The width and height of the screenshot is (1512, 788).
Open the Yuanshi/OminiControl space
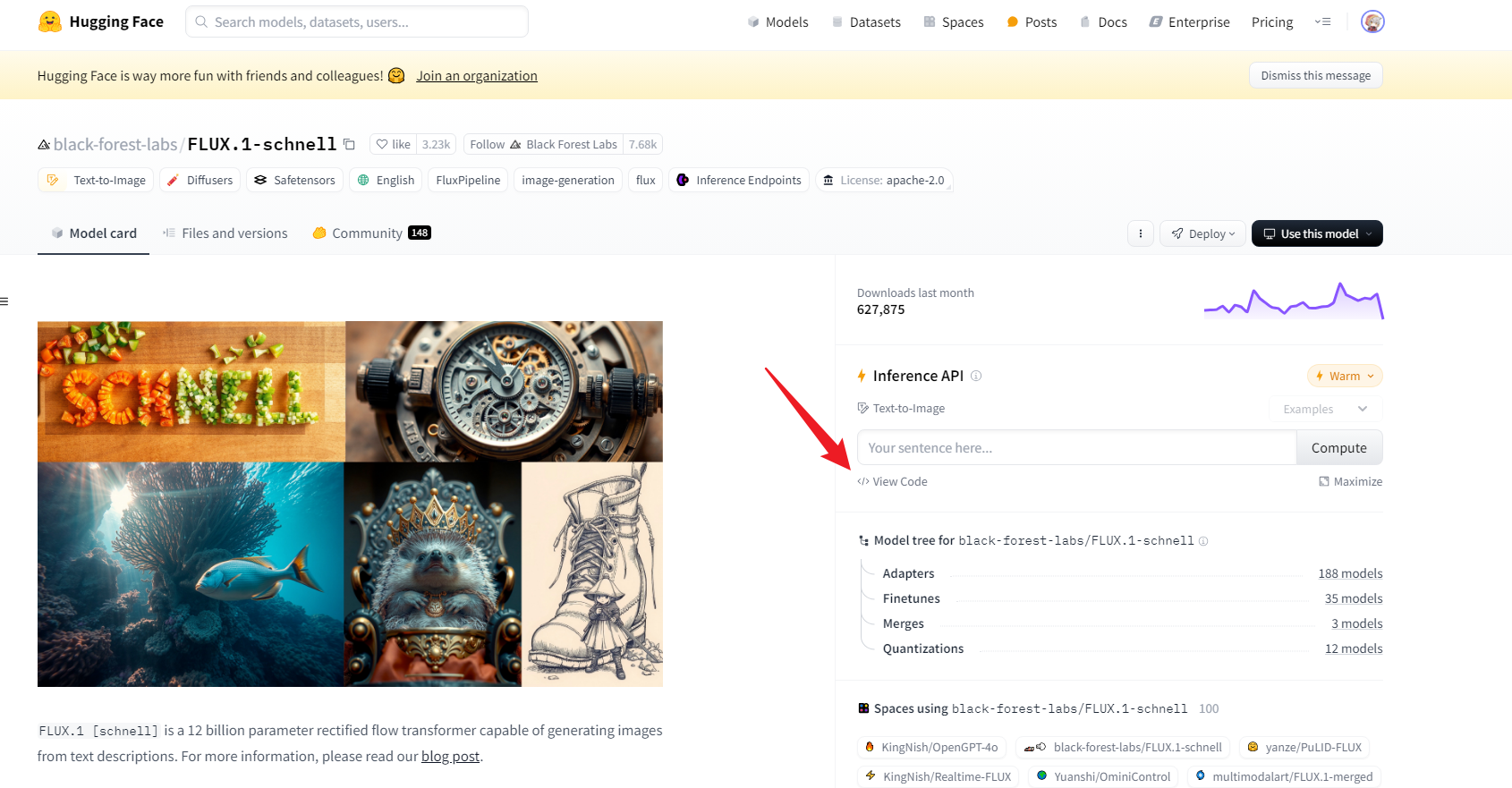1104,776
